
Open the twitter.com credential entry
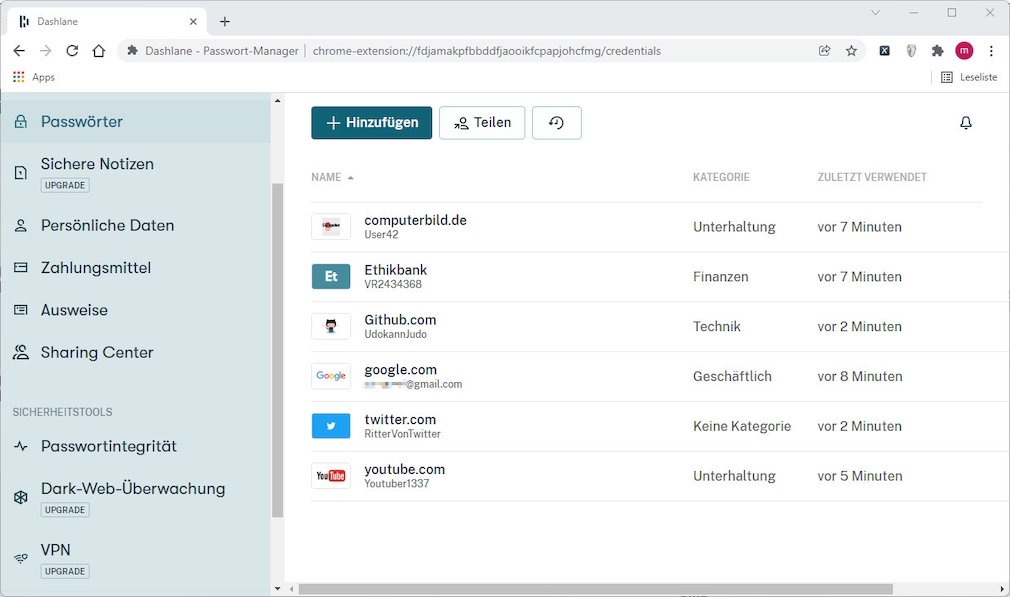tap(400, 426)
